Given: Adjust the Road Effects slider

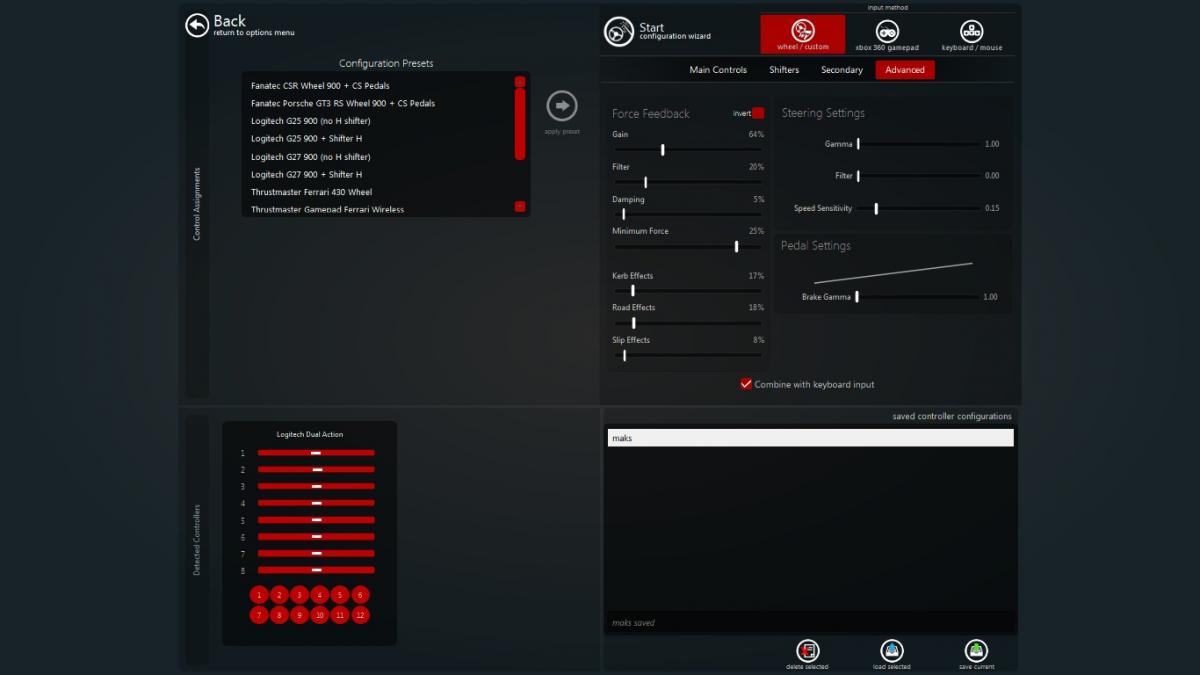Looking at the screenshot, I should 688,323.
